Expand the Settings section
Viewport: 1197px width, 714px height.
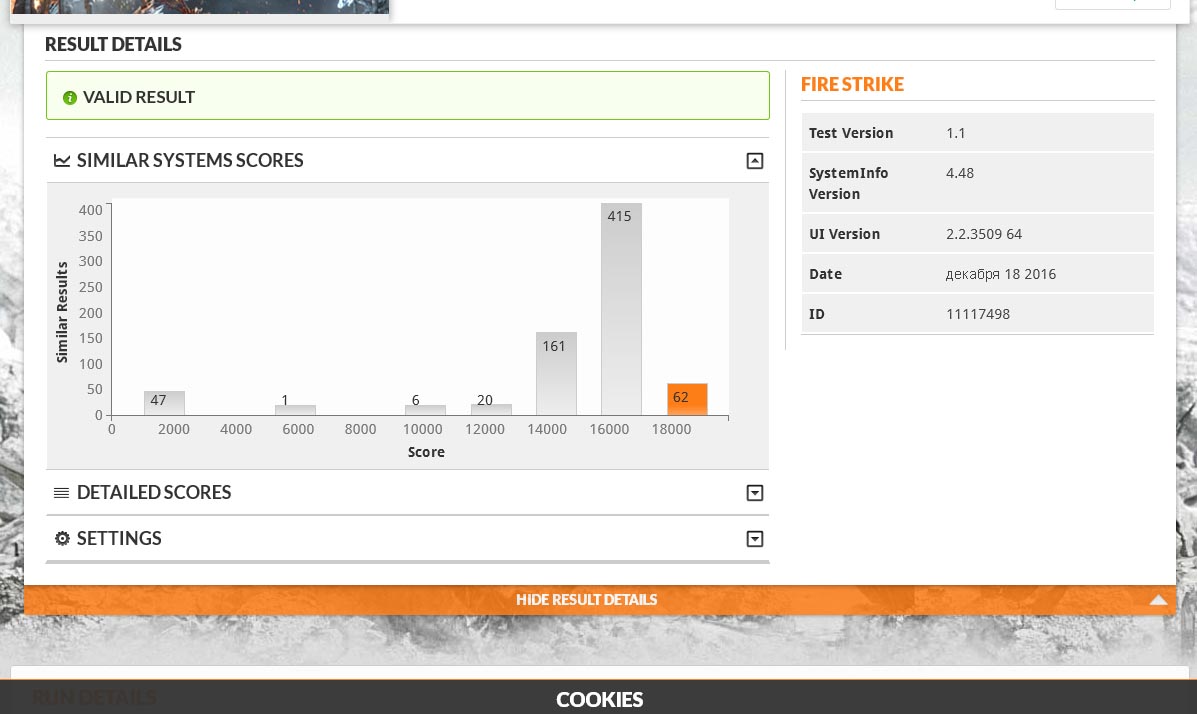(754, 539)
